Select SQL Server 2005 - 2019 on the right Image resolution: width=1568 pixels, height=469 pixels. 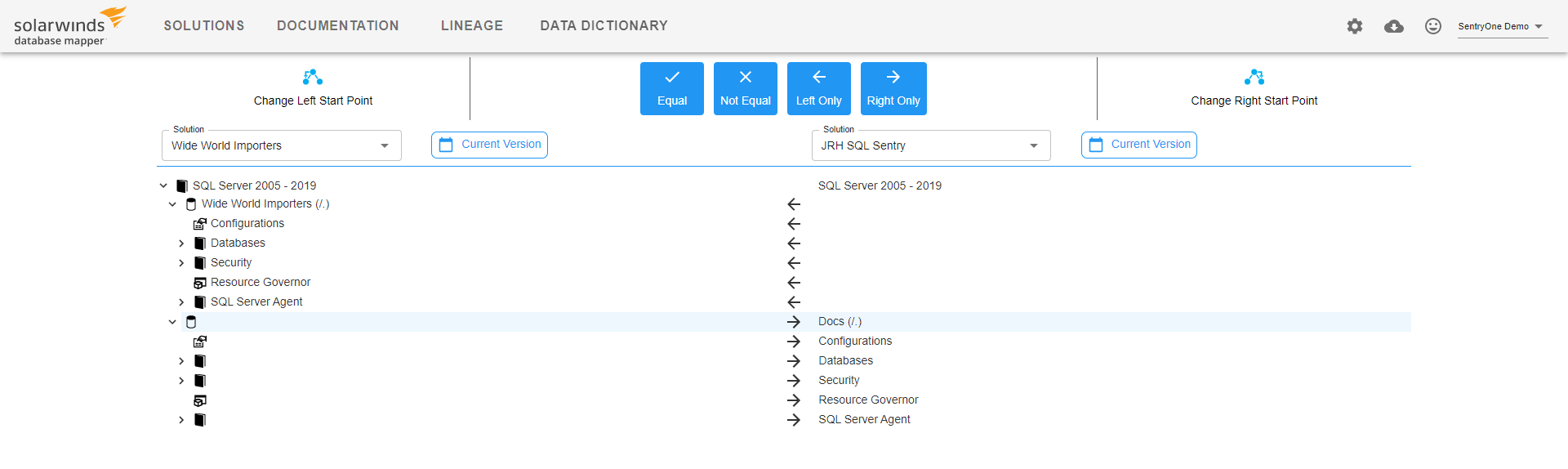[880, 186]
